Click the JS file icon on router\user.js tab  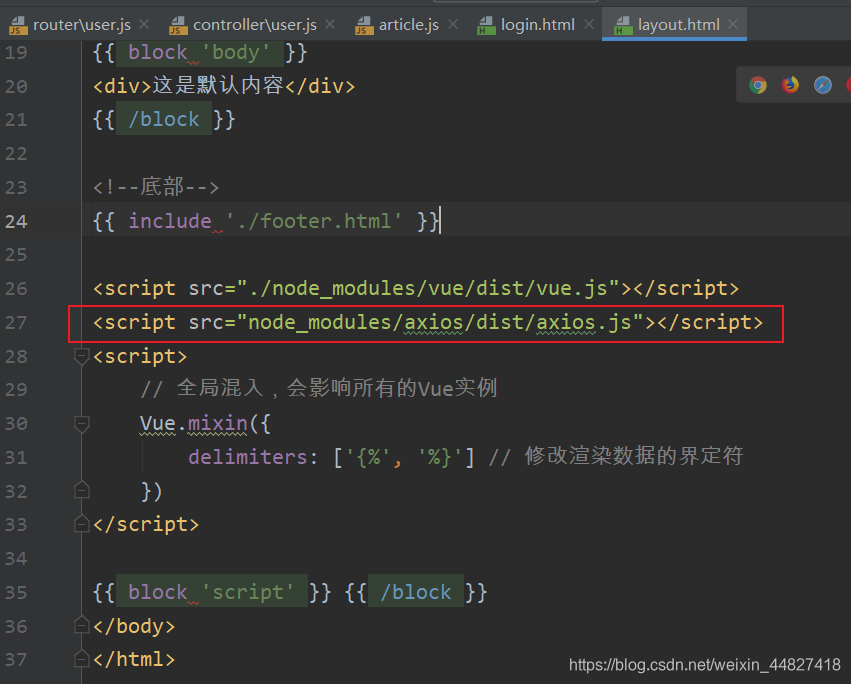pyautogui.click(x=18, y=25)
